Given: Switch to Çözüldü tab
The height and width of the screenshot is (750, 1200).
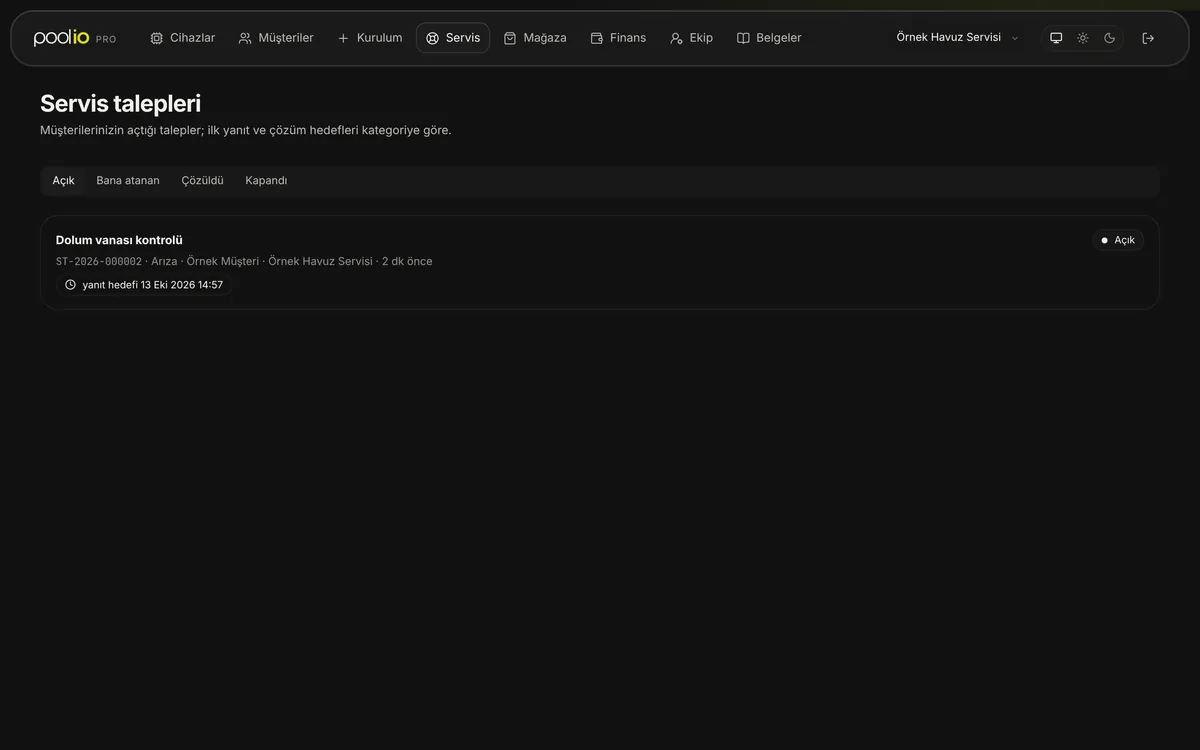Looking at the screenshot, I should [202, 181].
